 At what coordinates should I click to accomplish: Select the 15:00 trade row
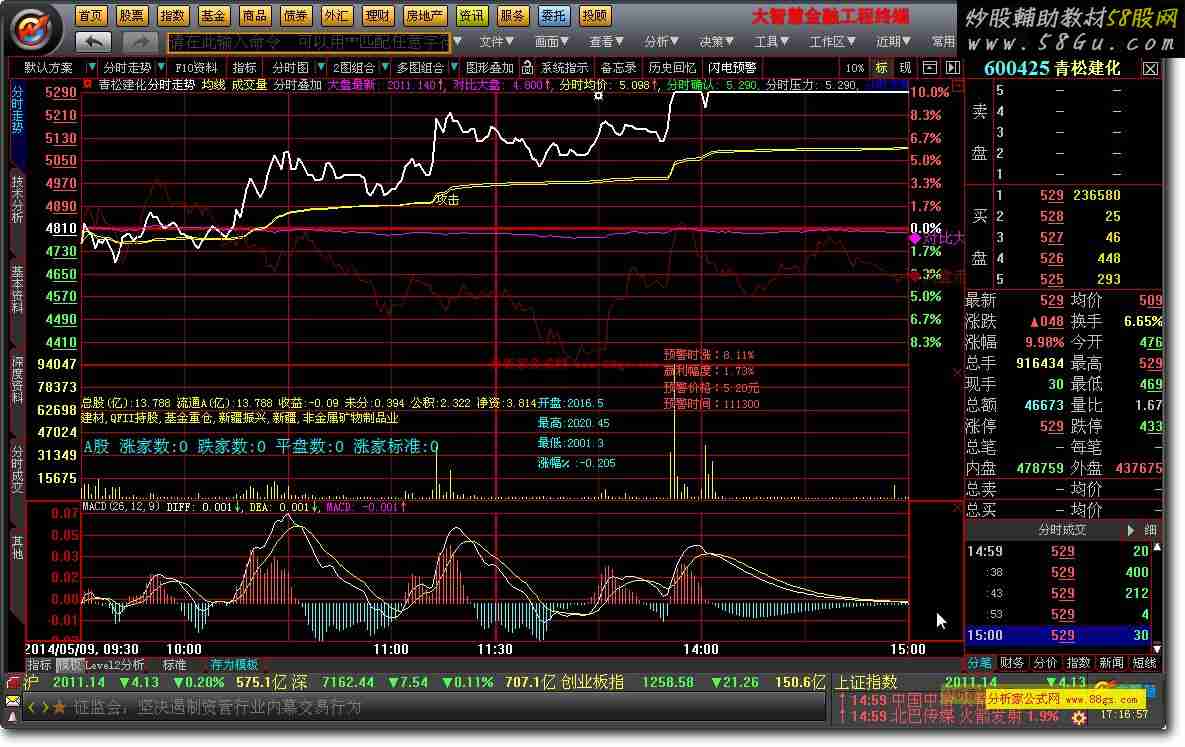pyautogui.click(x=1059, y=636)
